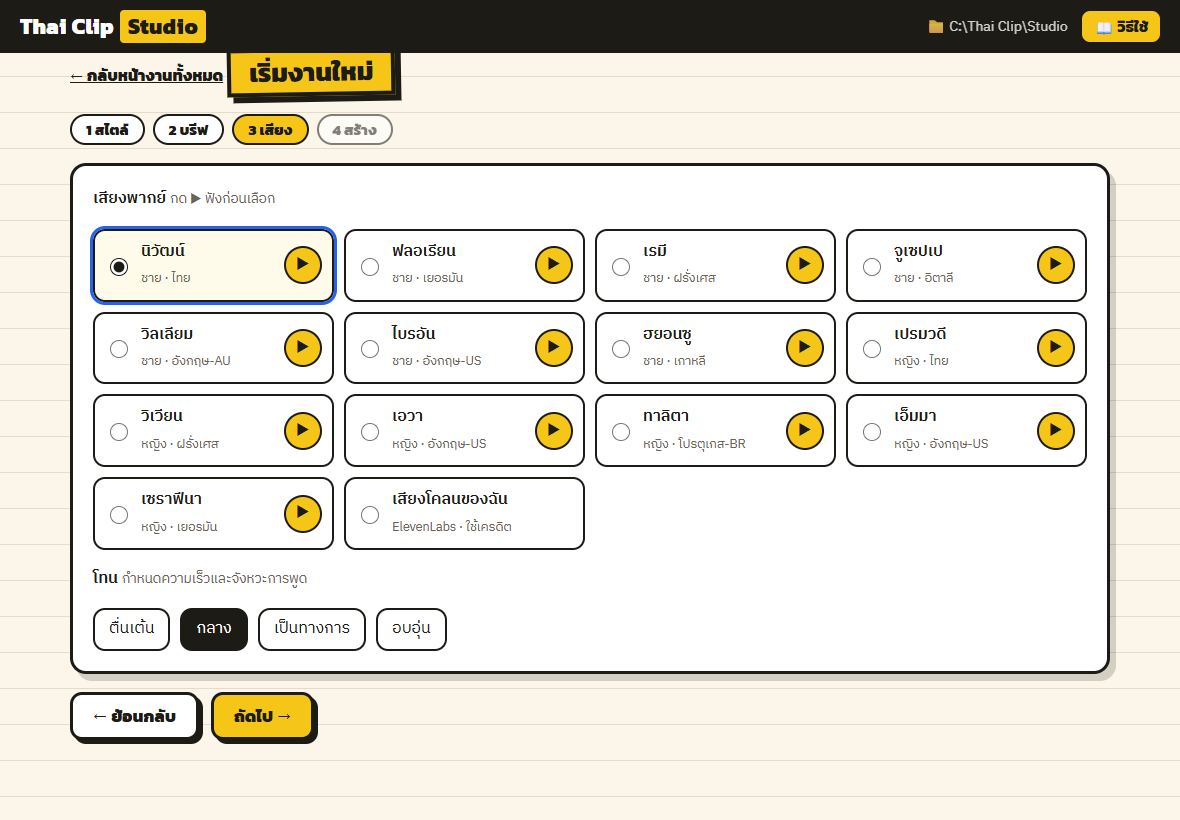
Task: Play the ฟลอเรียน voice preview
Action: (x=554, y=265)
